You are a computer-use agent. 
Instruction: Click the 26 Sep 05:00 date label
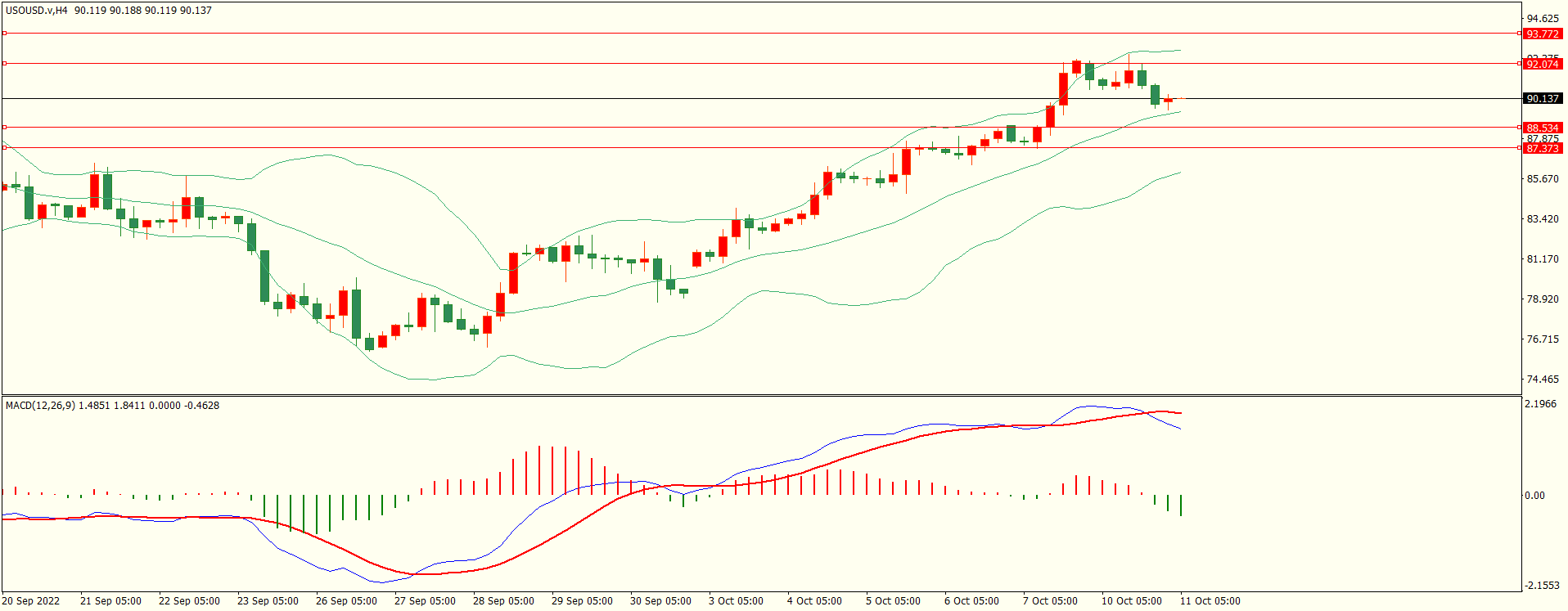pyautogui.click(x=346, y=601)
